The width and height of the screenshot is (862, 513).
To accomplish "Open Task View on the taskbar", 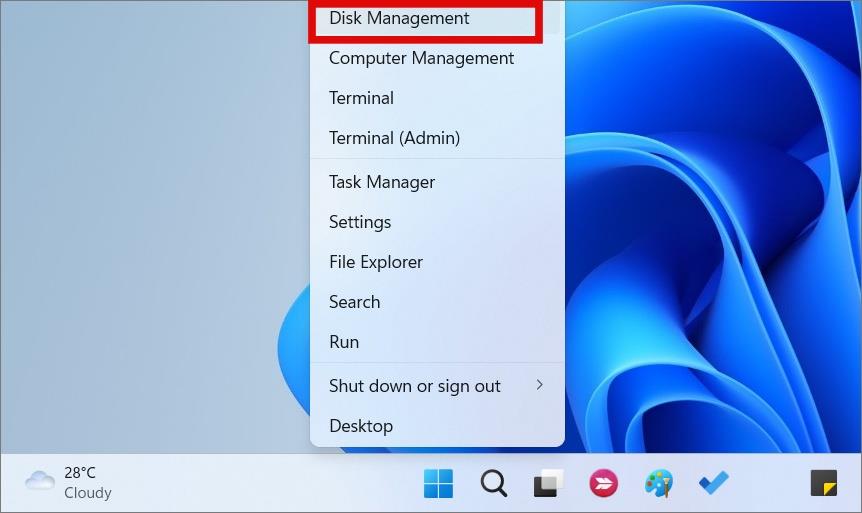I will pos(549,483).
